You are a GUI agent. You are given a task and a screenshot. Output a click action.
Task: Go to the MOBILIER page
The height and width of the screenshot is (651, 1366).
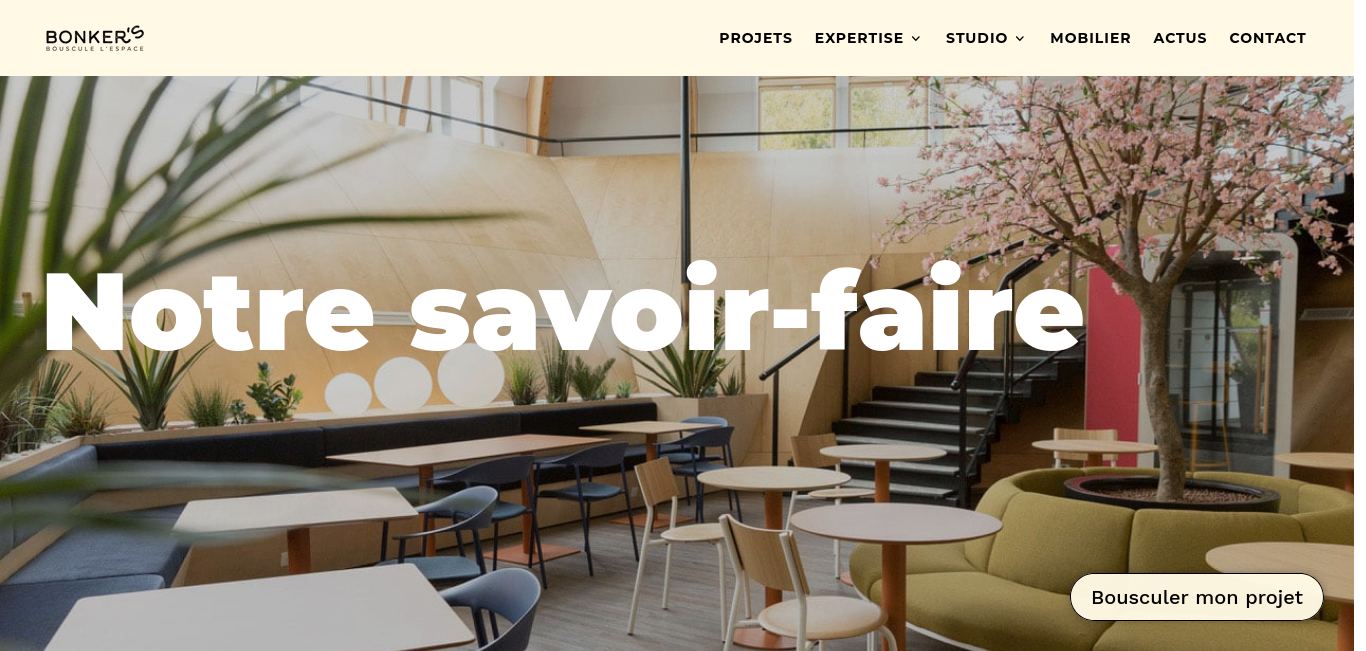click(x=1091, y=38)
